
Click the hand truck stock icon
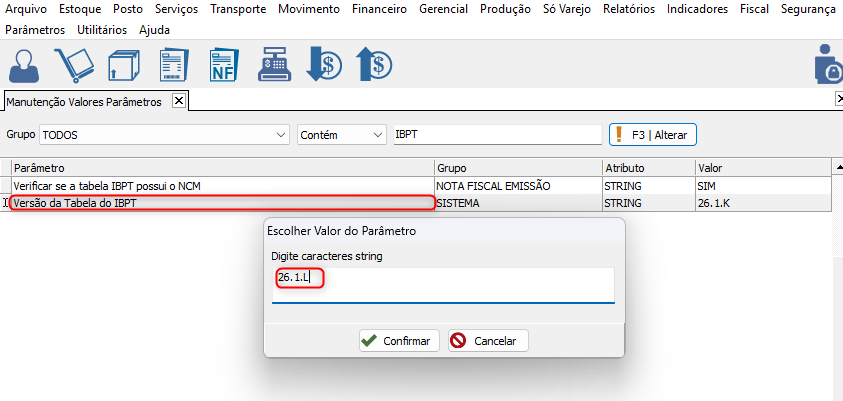[x=74, y=65]
